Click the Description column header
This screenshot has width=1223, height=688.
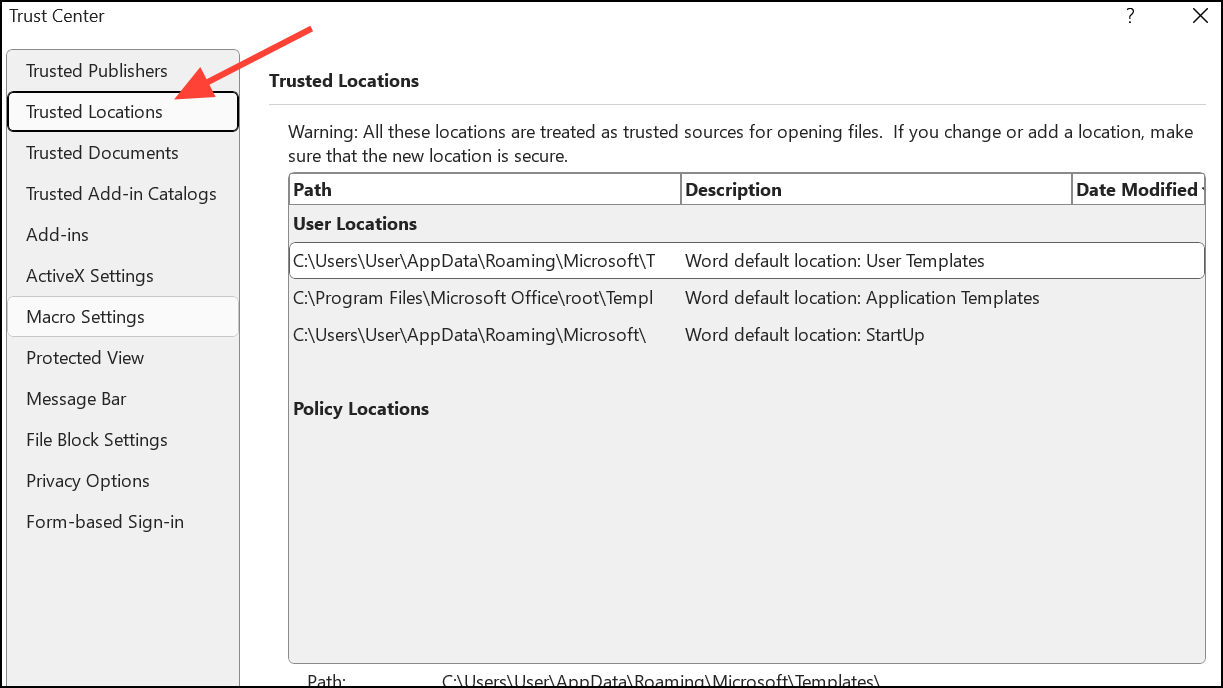click(x=875, y=189)
